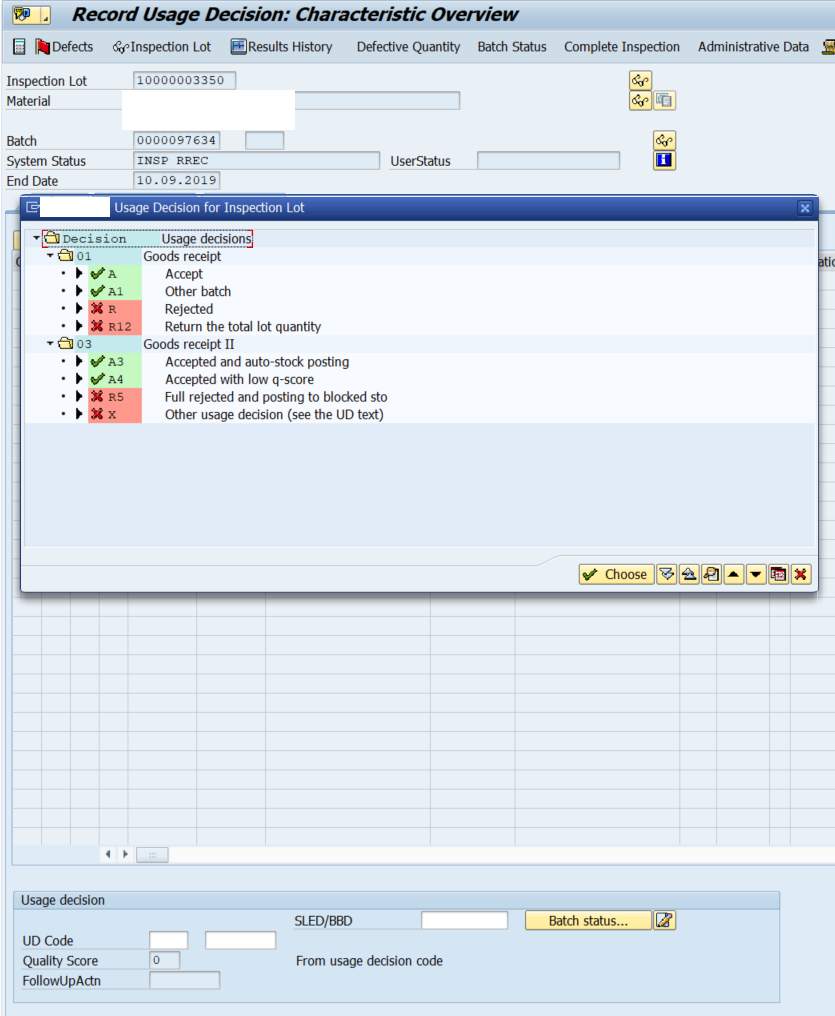
Task: Click the Batch number field
Action: click(x=176, y=141)
